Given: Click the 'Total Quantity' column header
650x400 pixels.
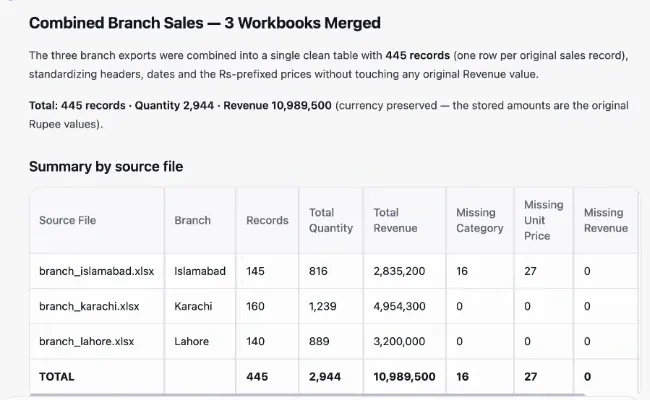Looking at the screenshot, I should 331,220.
